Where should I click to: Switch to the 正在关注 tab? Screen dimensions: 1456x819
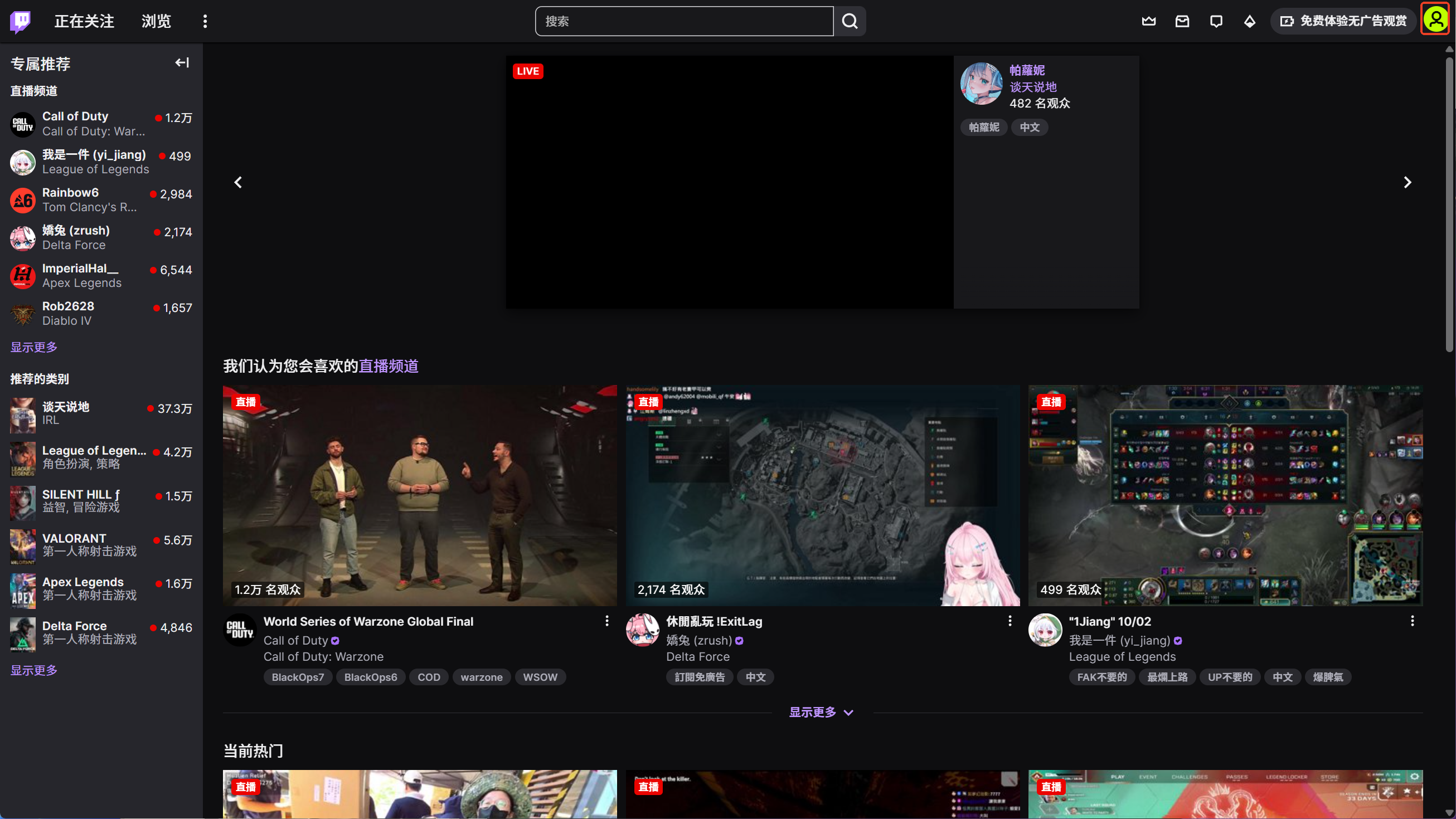coord(84,22)
